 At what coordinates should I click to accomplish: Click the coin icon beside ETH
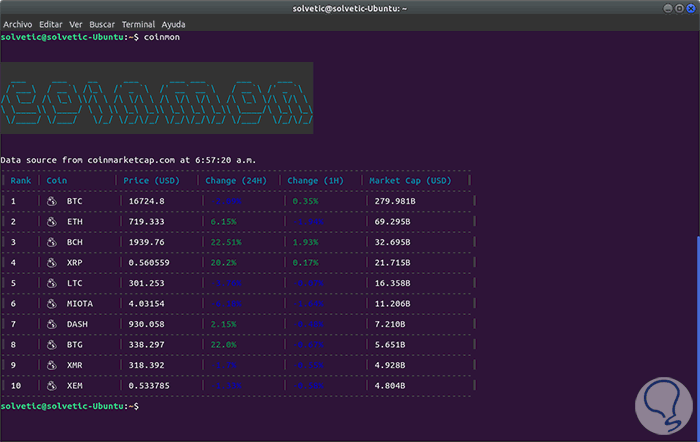point(51,221)
